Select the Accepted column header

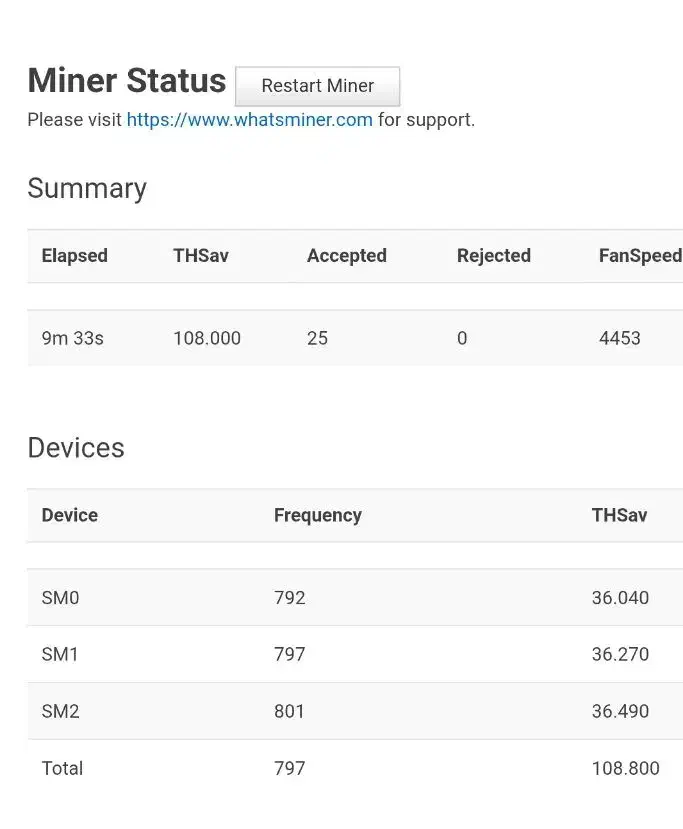tap(347, 256)
